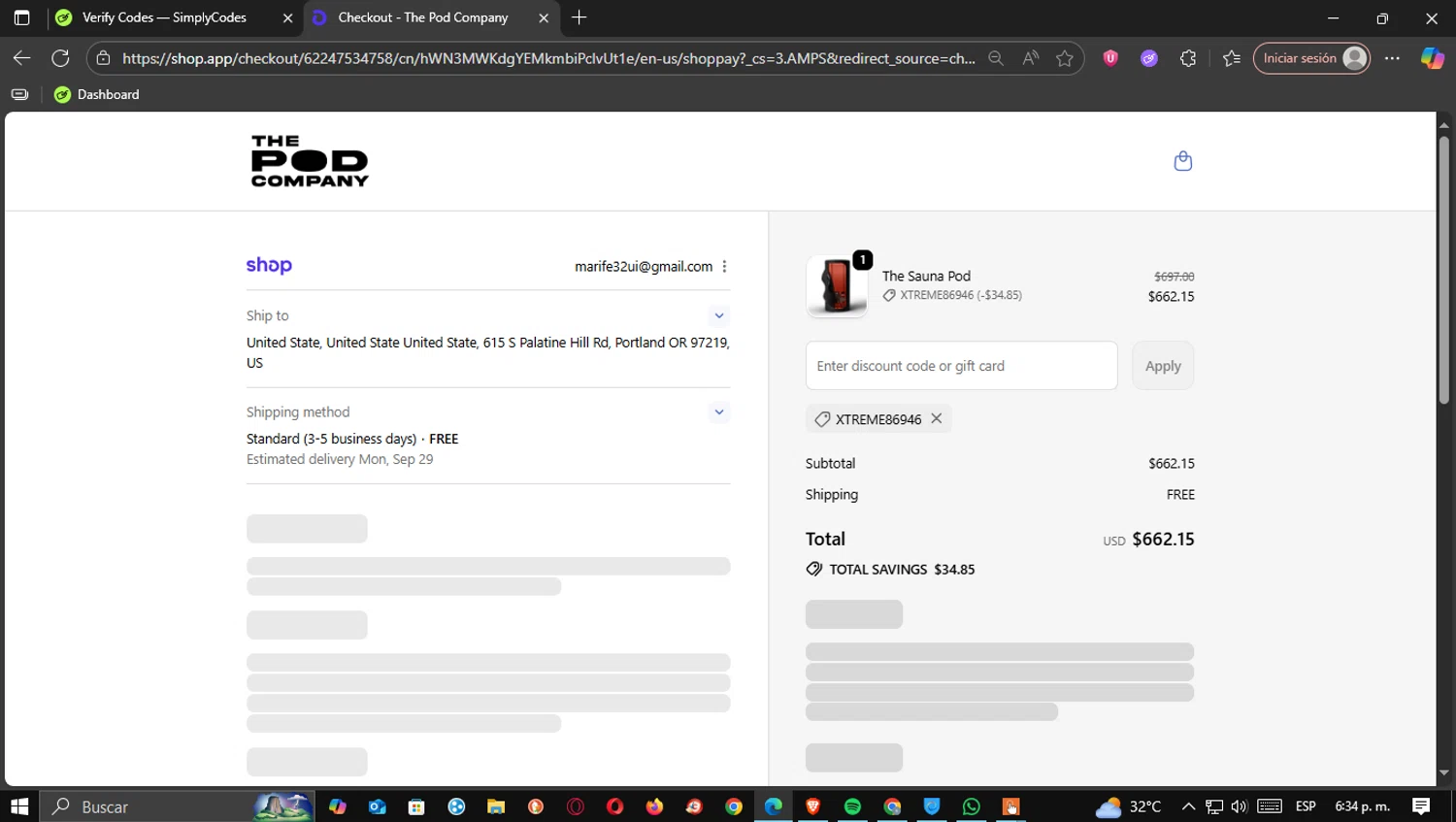The height and width of the screenshot is (822, 1456).
Task: Open Microsoft Edge from the taskbar
Action: tap(774, 806)
